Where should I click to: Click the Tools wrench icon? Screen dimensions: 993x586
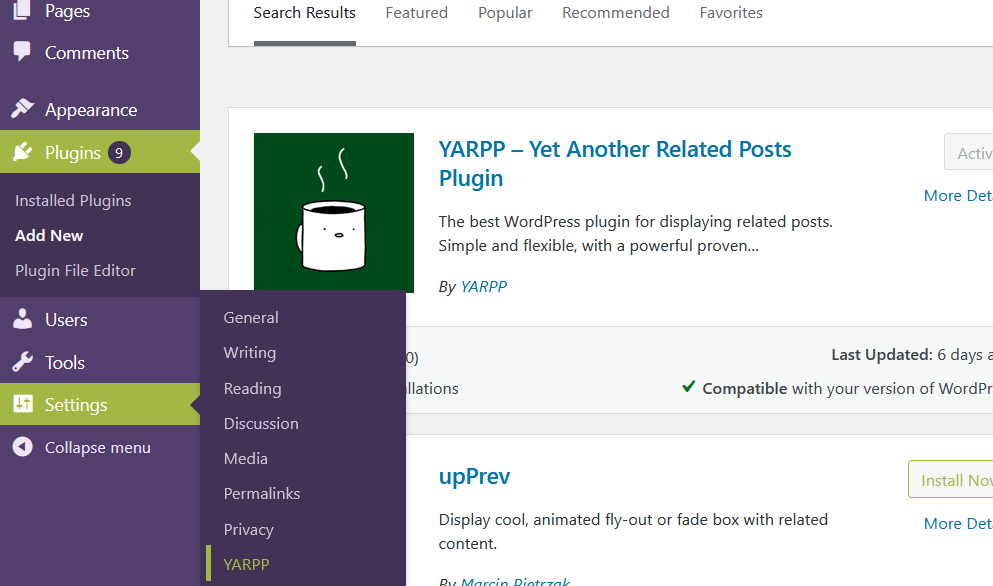[x=22, y=362]
